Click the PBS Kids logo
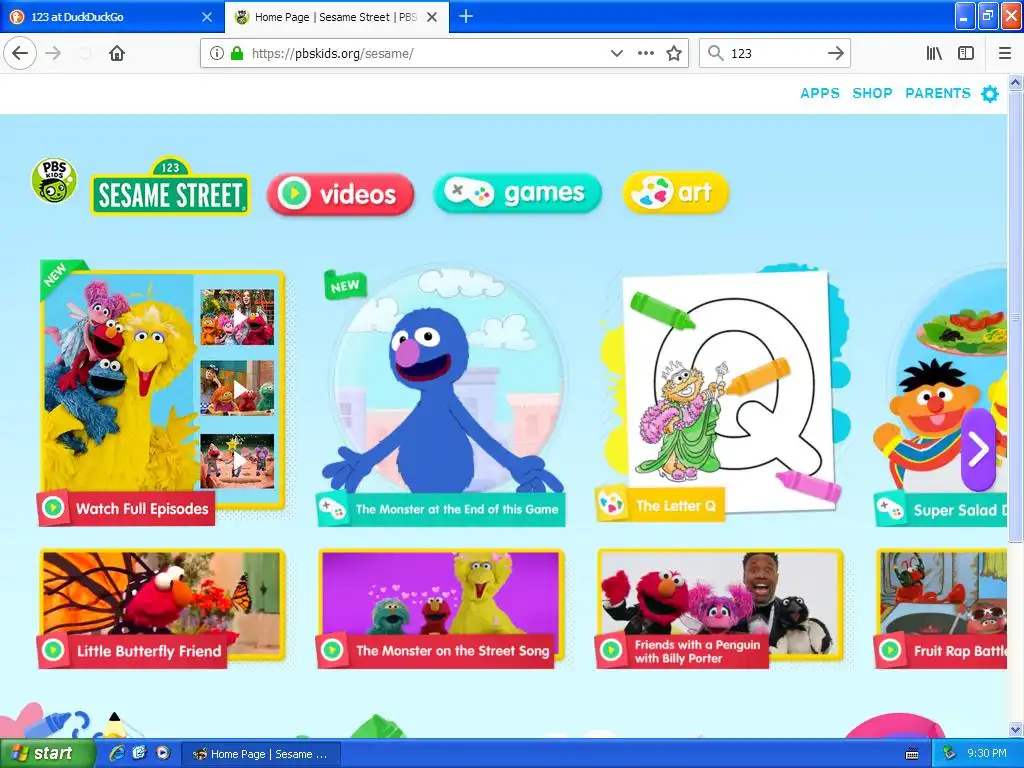 click(x=54, y=180)
